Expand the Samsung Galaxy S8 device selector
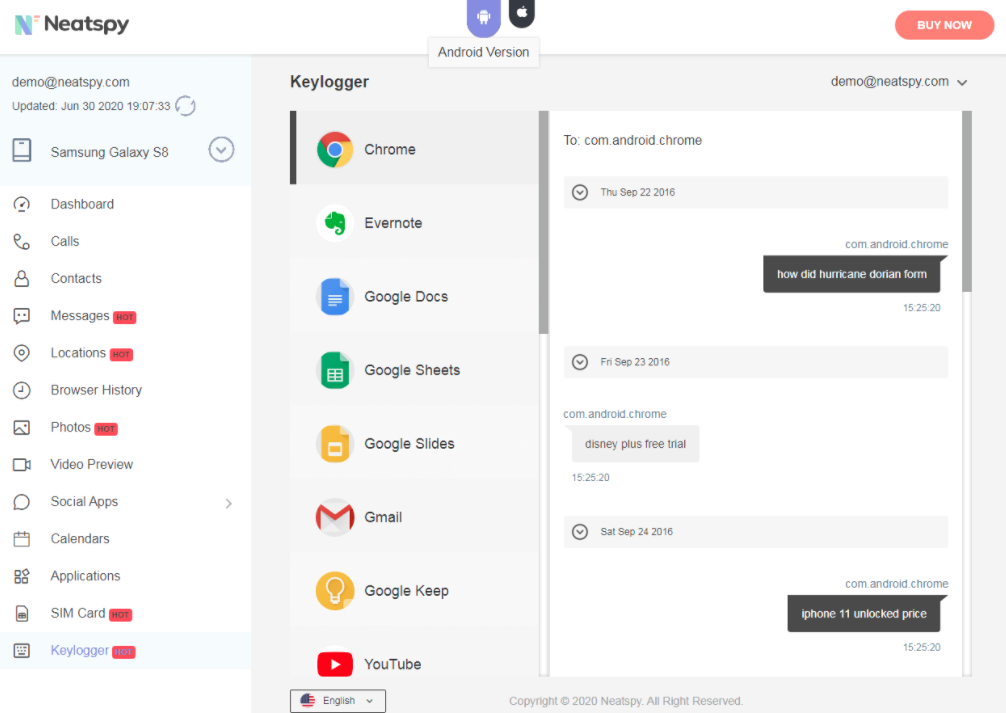 (221, 151)
